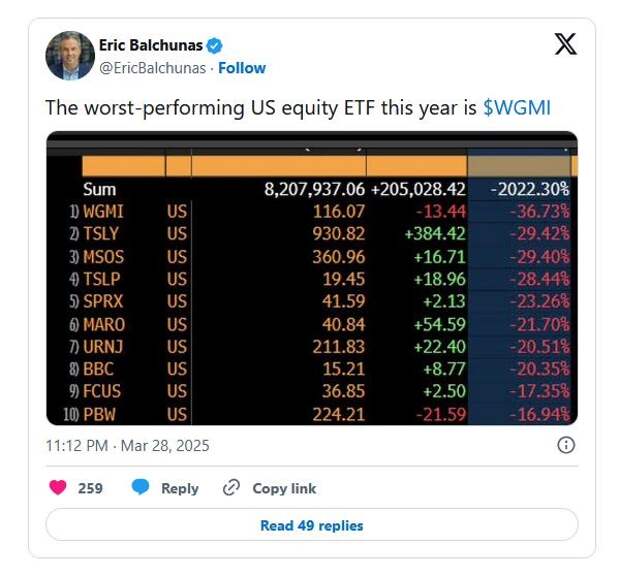The width and height of the screenshot is (620, 576).
Task: Open Eric Balchunas profile picture
Action: [69, 56]
